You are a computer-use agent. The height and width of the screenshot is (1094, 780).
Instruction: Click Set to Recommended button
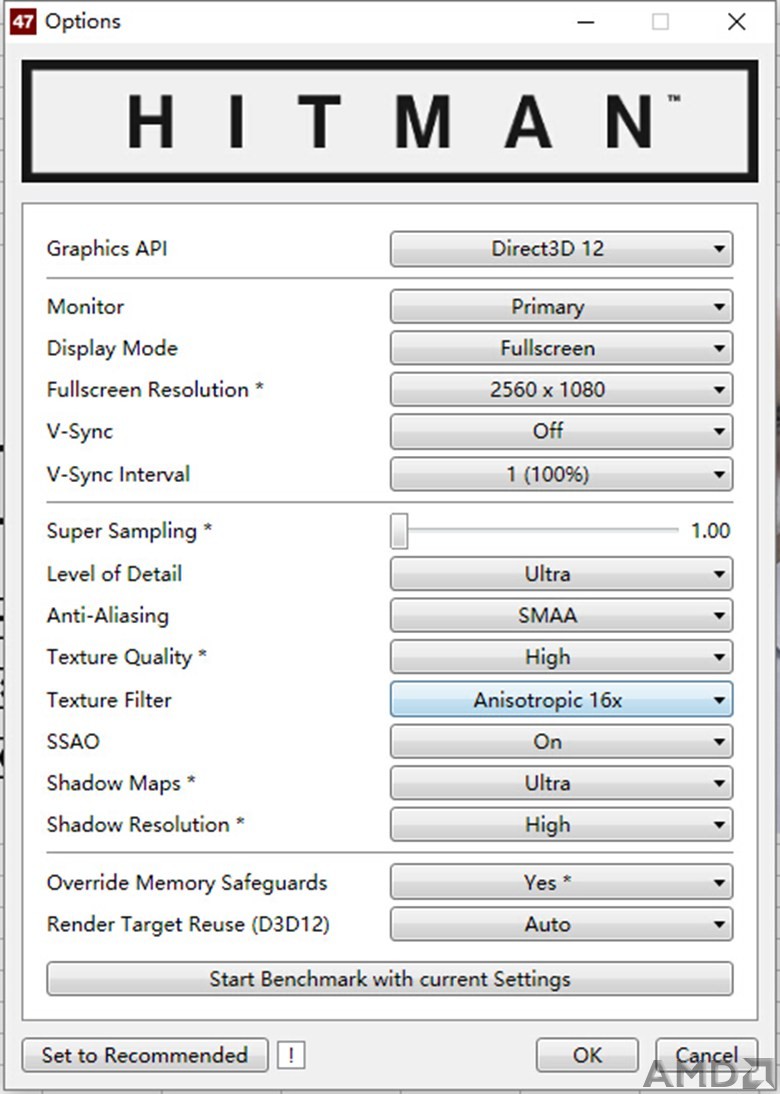coord(145,1055)
